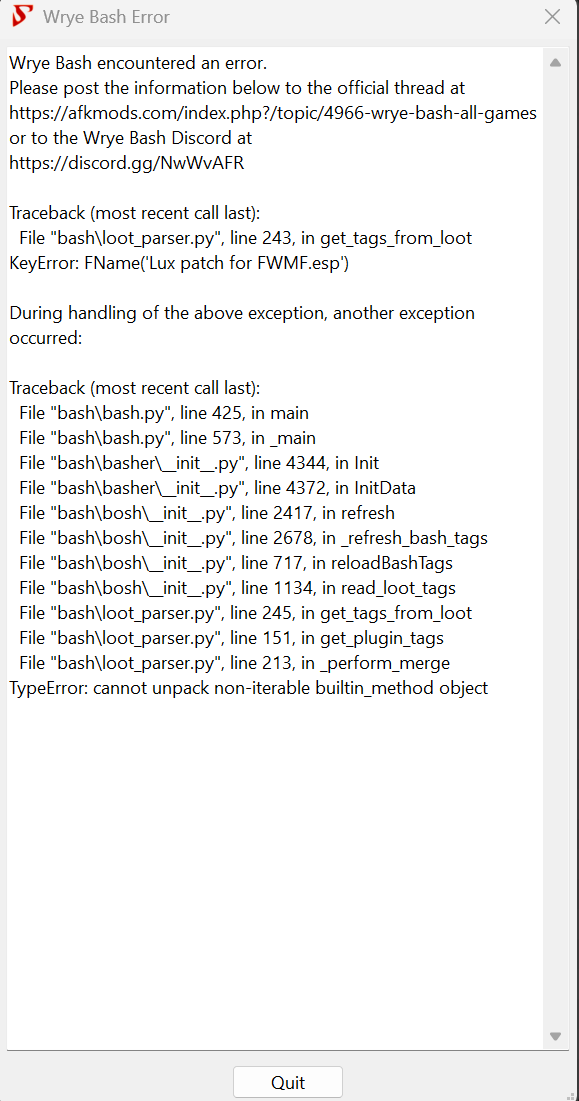Click the Wrye Bash logo icon
This screenshot has width=579, height=1101.
21,16
